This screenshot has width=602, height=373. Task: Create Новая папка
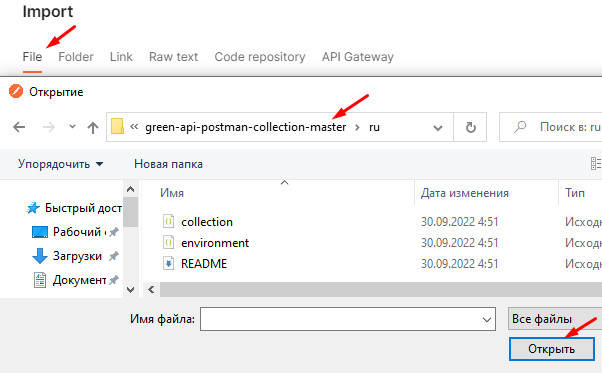coord(168,164)
